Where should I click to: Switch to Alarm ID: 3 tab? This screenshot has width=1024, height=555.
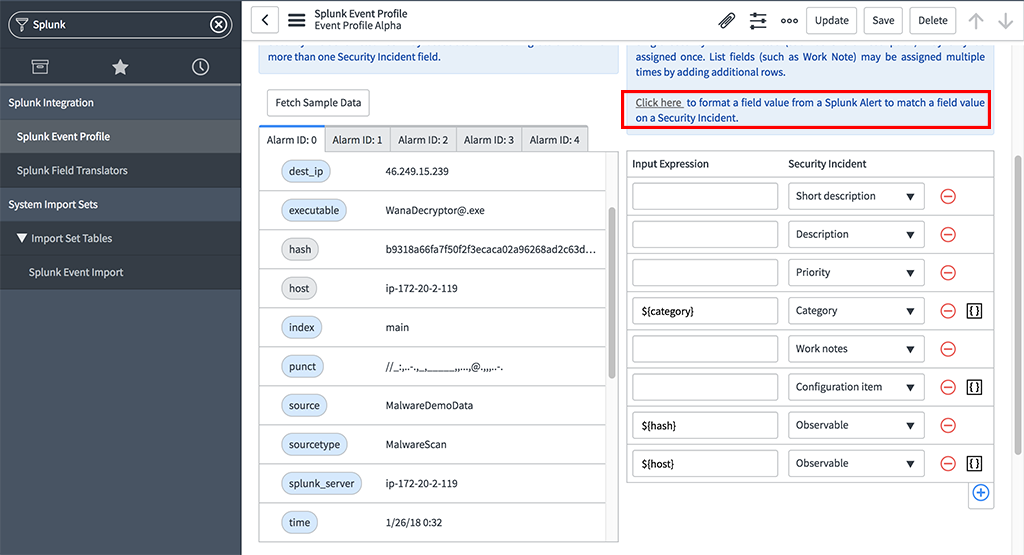tap(488, 140)
